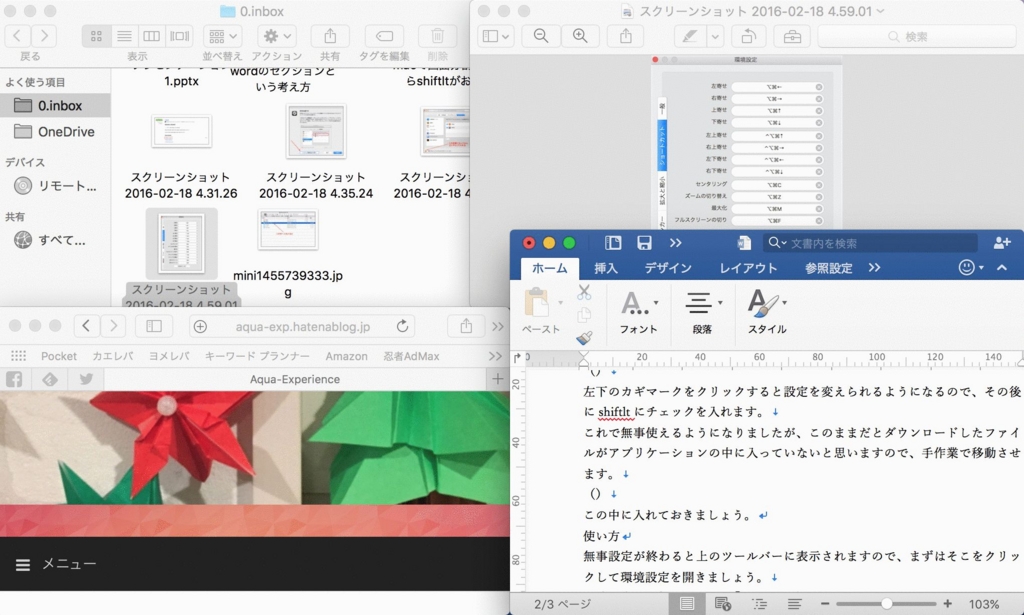Select the レイアウト ribbon tab in Word

pyautogui.click(x=748, y=268)
